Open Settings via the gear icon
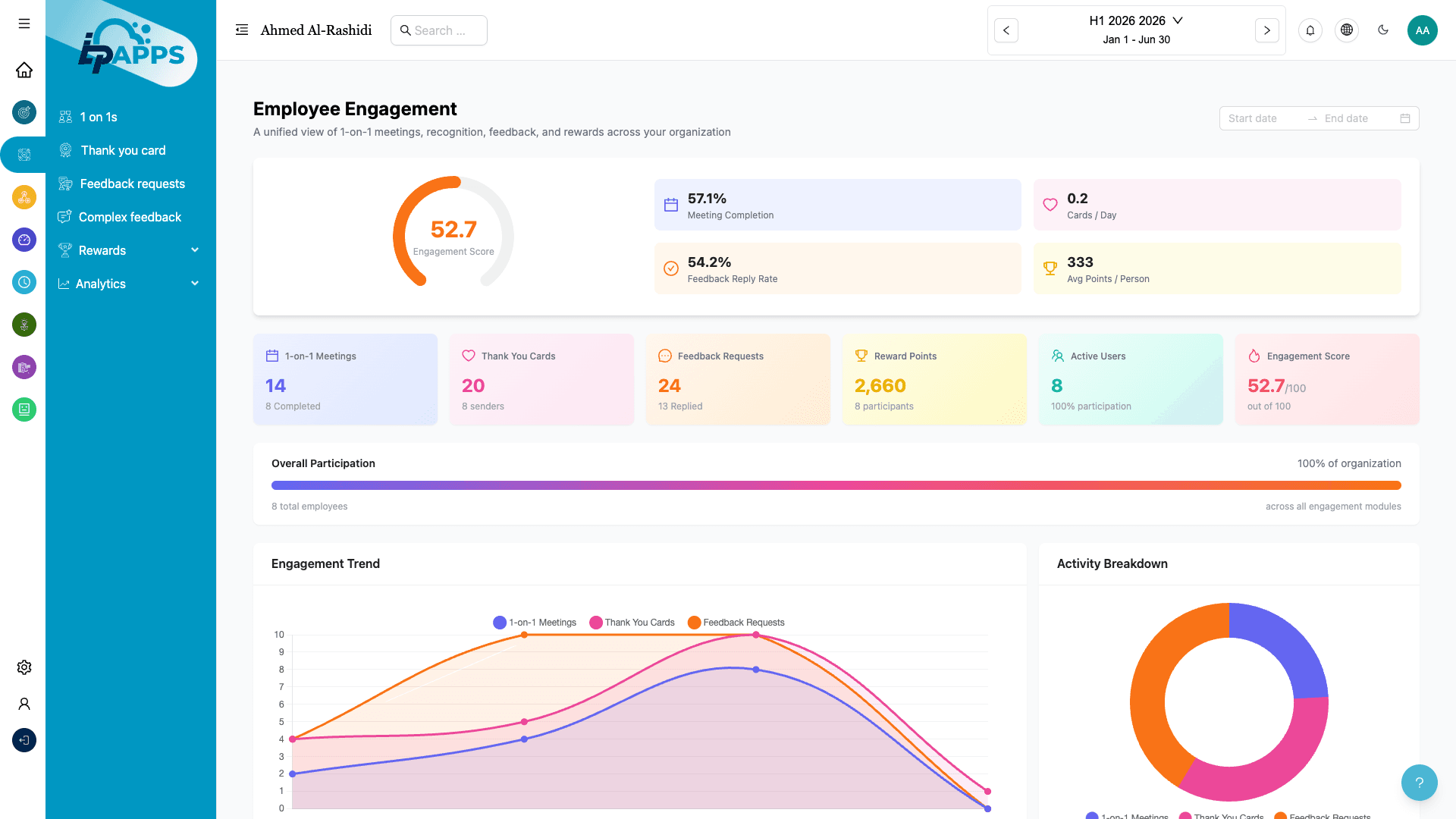The height and width of the screenshot is (819, 1456). tap(24, 667)
